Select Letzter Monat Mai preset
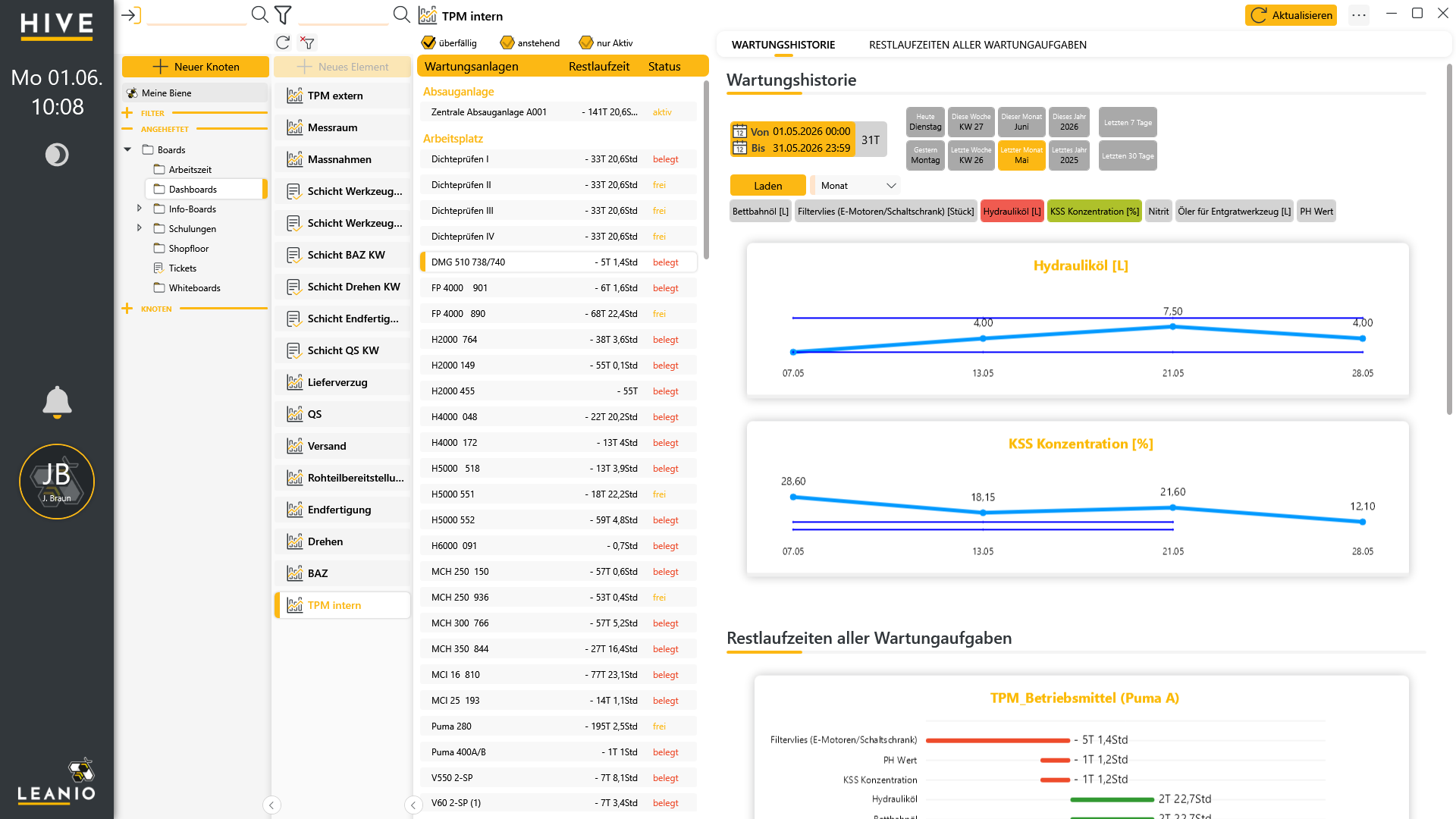This screenshot has height=819, width=1456. pos(1021,155)
